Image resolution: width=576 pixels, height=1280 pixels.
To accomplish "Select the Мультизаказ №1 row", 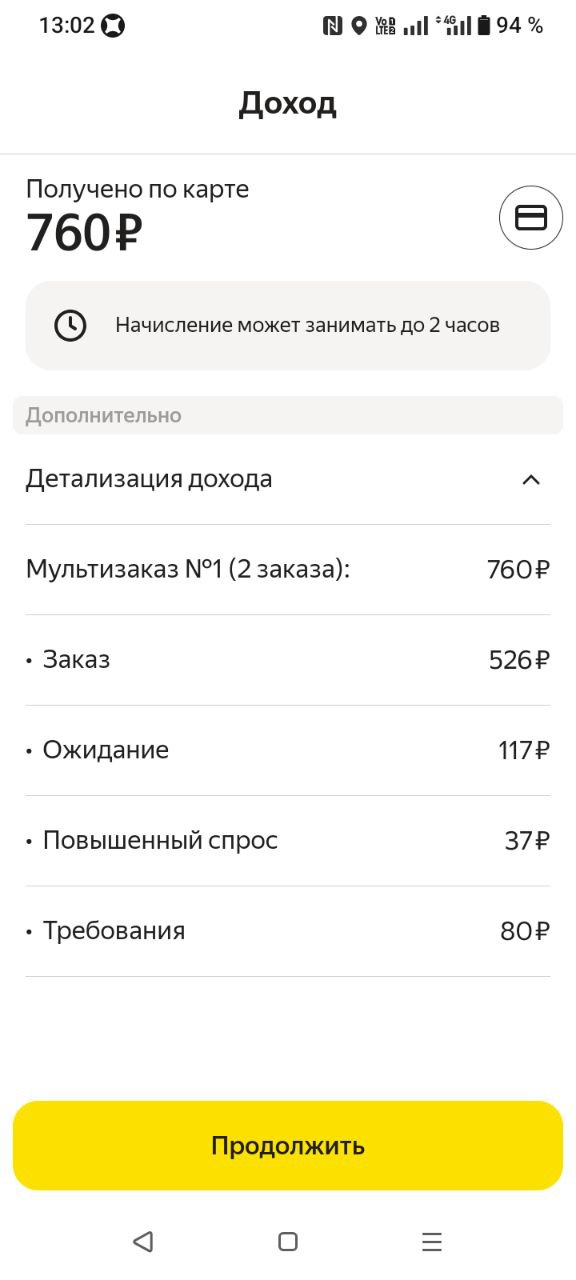I will 288,570.
